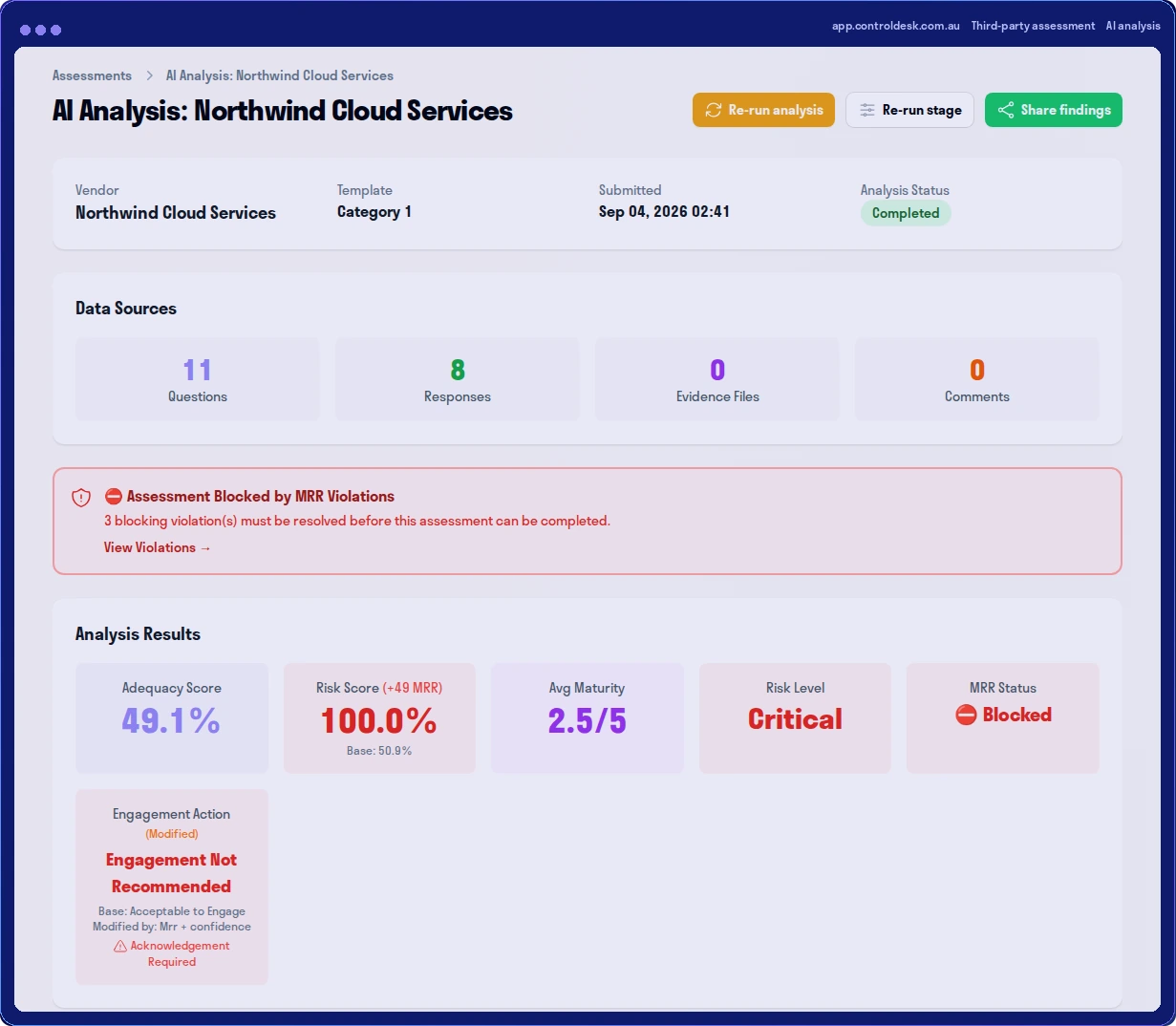This screenshot has width=1176, height=1026.
Task: Click the Re-run stage button
Action: 909,110
